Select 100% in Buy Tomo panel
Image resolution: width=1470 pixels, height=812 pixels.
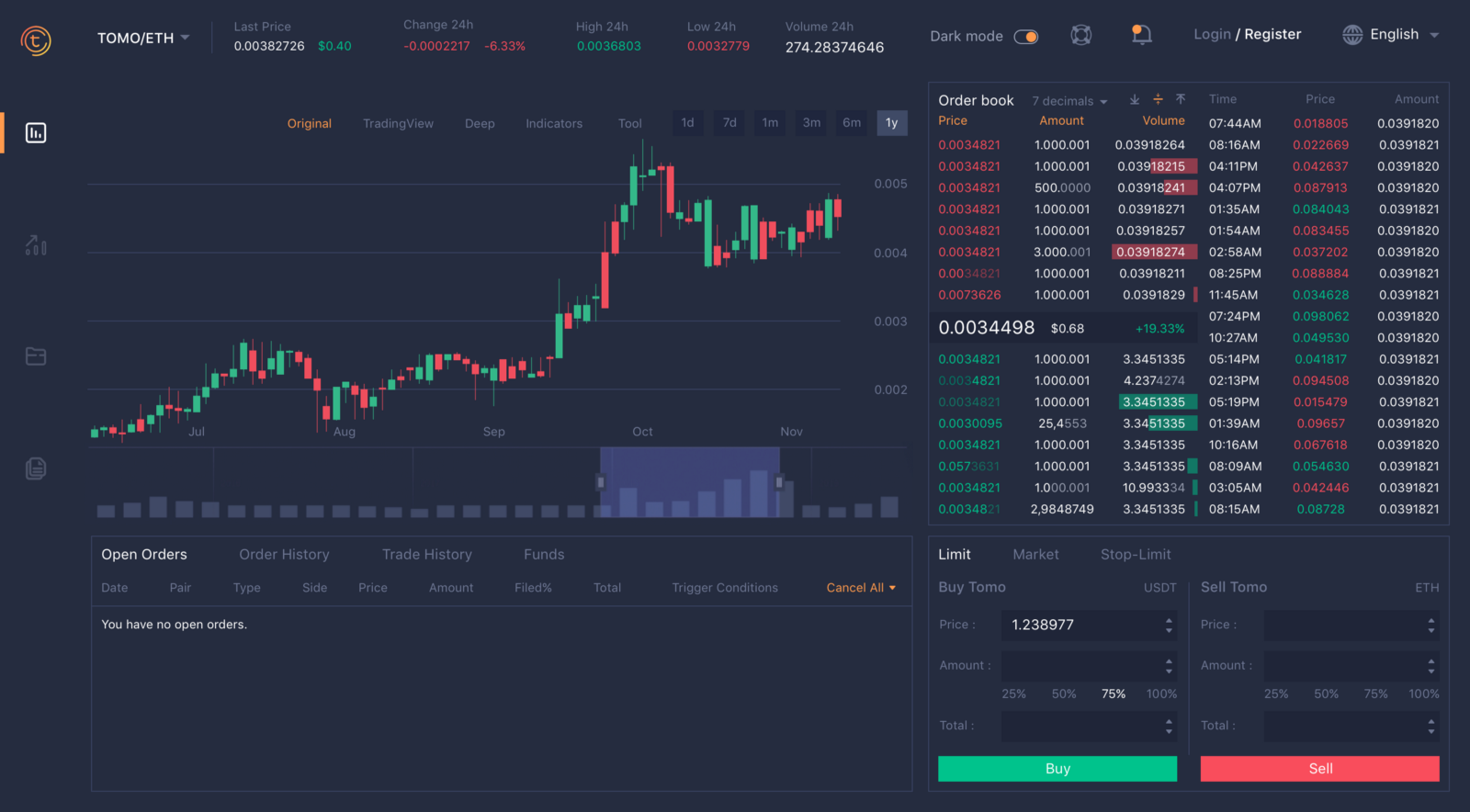pos(1161,694)
